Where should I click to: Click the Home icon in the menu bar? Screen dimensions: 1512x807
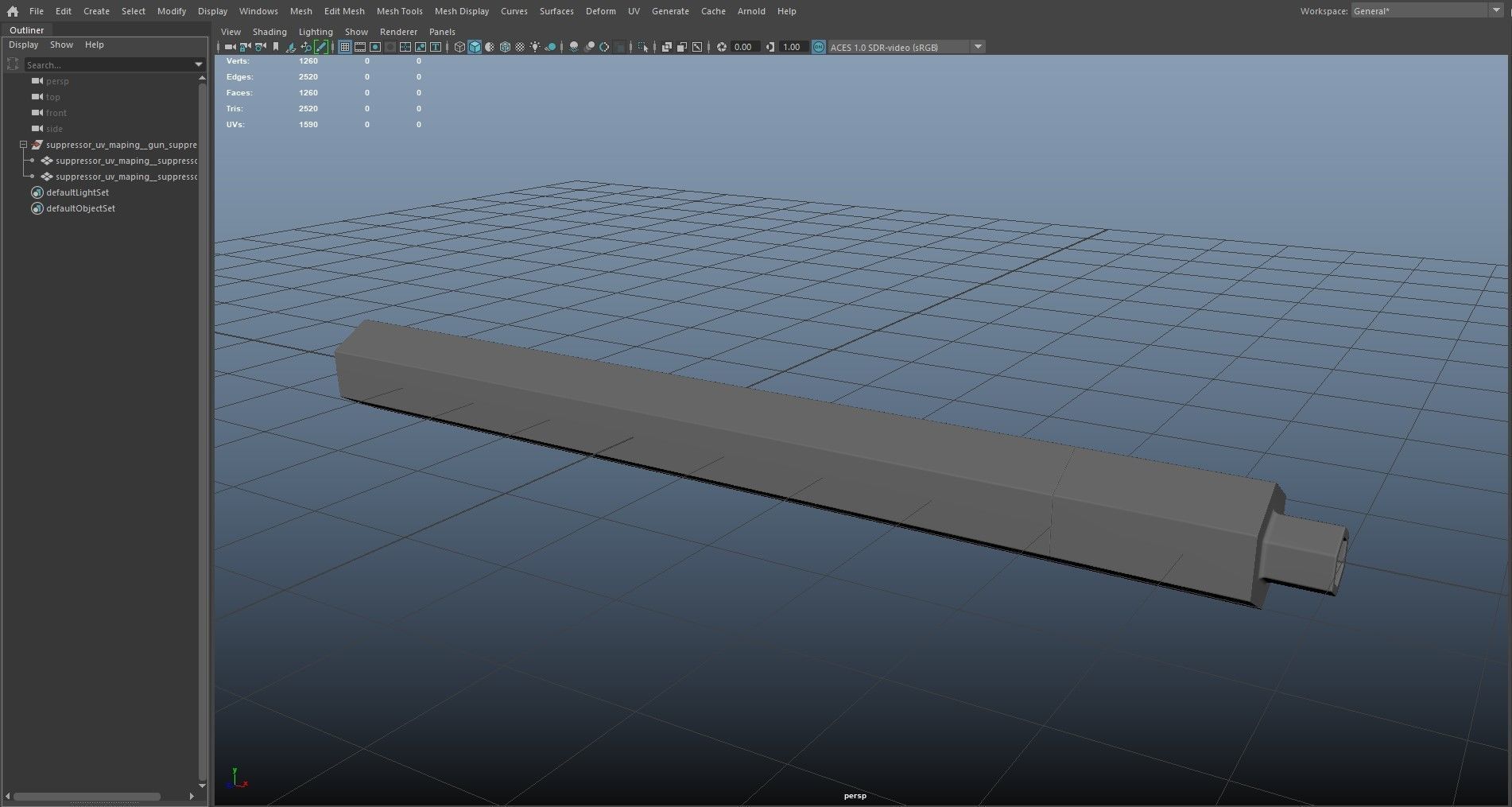tap(12, 11)
